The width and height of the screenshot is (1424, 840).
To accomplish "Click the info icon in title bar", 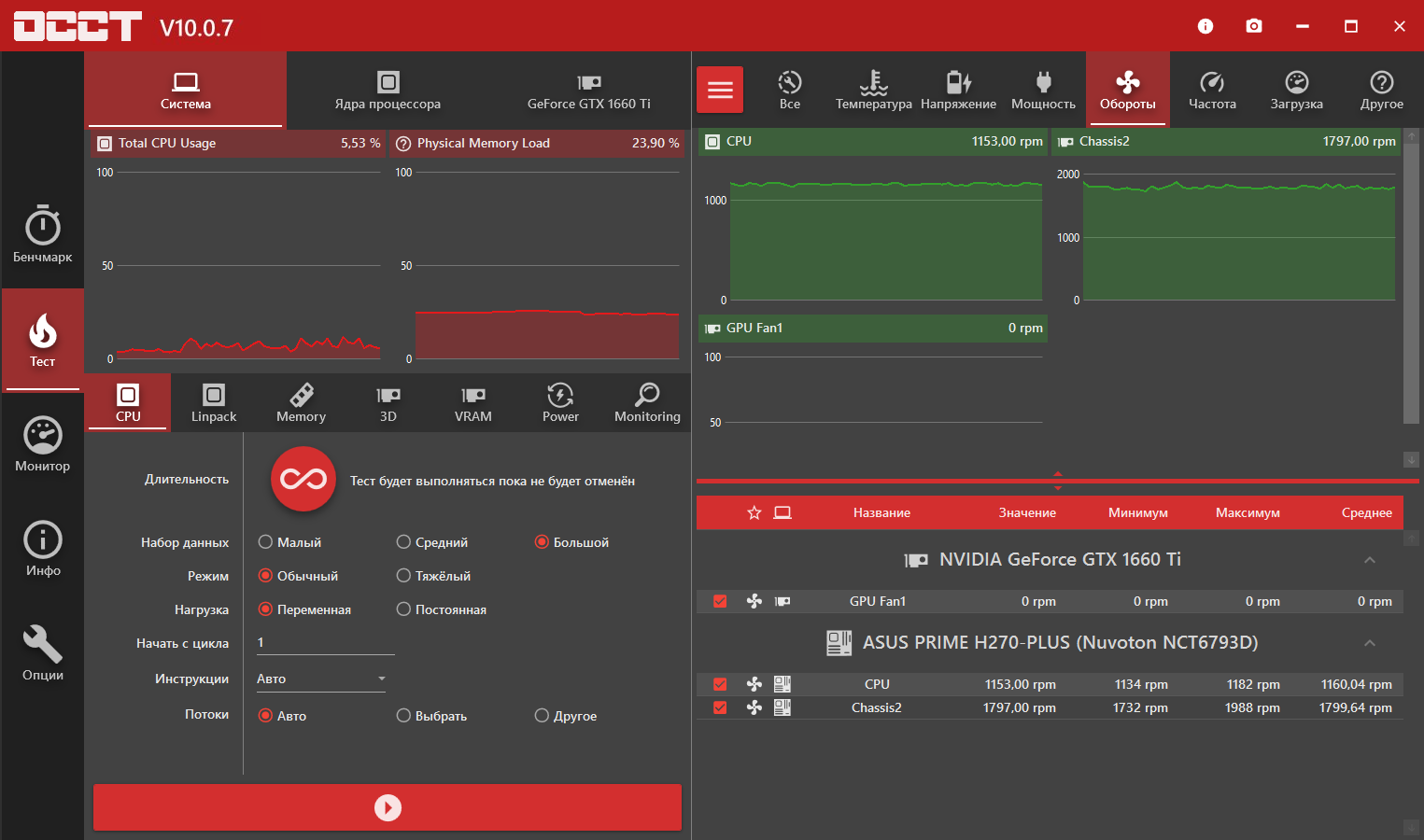I will [1205, 26].
